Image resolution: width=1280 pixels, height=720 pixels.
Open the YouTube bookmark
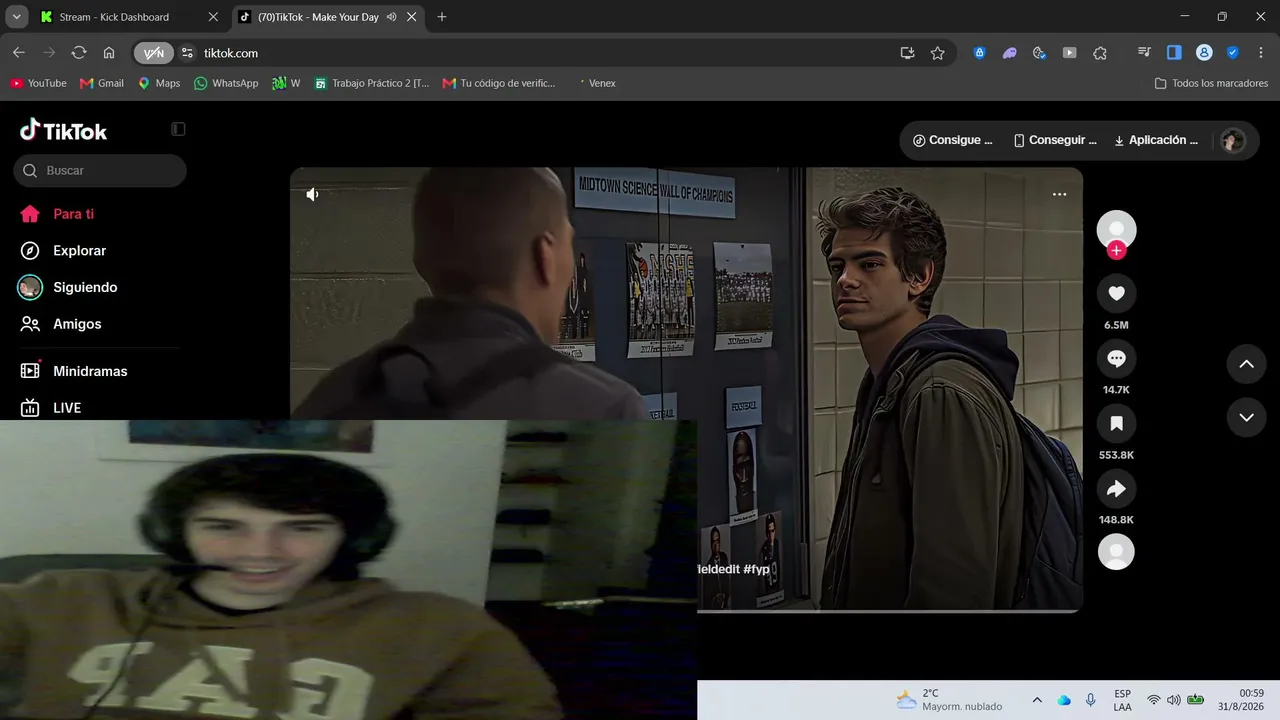tap(38, 83)
